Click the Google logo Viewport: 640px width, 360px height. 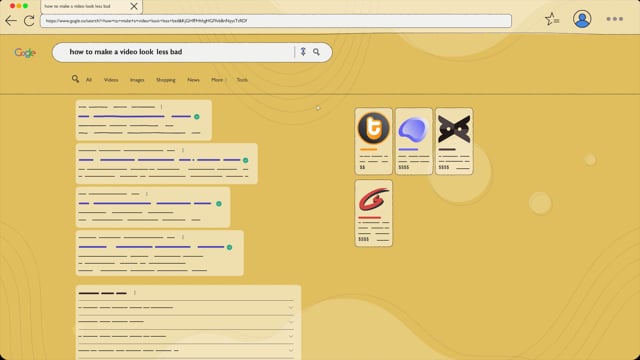point(25,53)
